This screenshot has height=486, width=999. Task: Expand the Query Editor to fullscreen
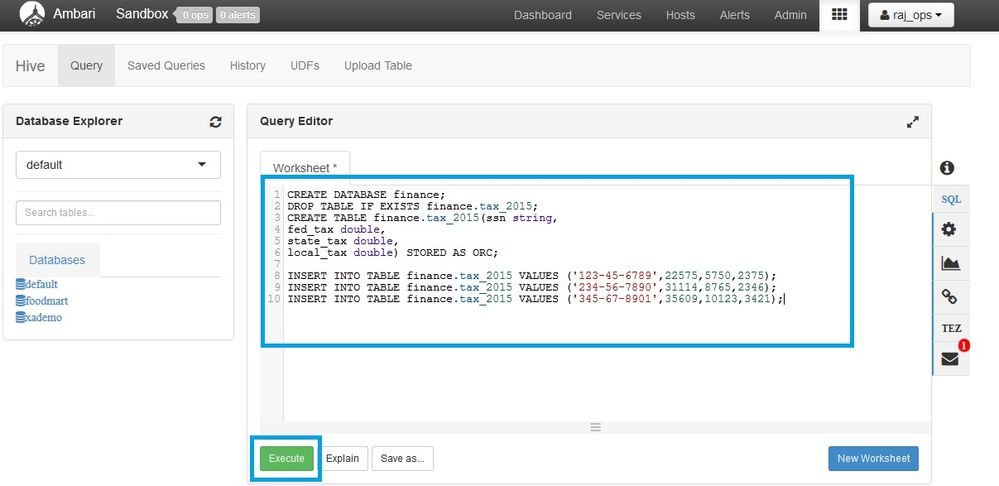[x=912, y=122]
